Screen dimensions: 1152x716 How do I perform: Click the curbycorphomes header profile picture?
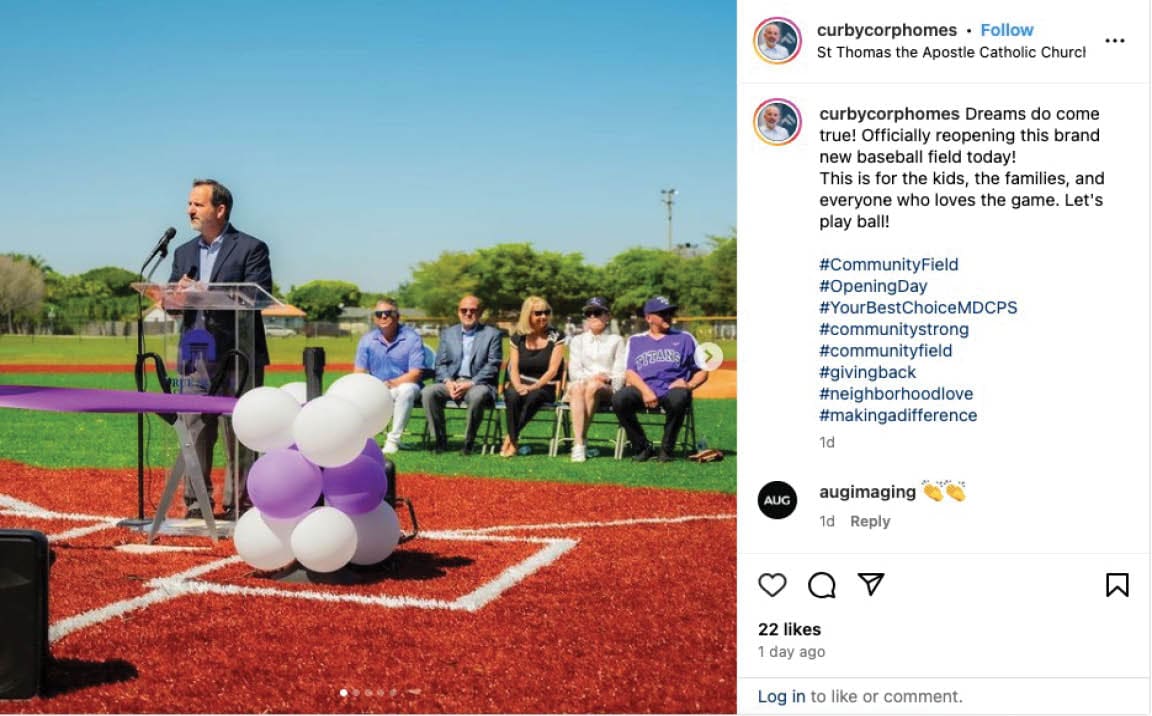pos(777,40)
